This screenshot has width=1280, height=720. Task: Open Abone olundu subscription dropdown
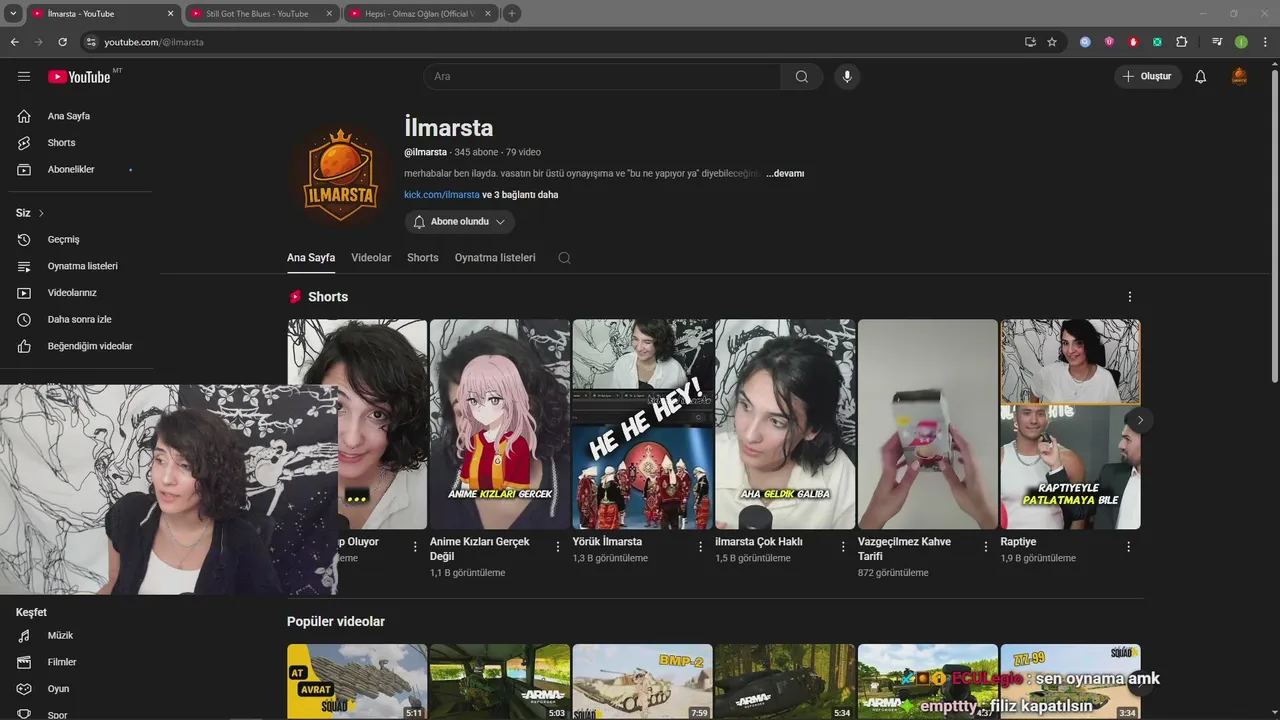coord(460,222)
